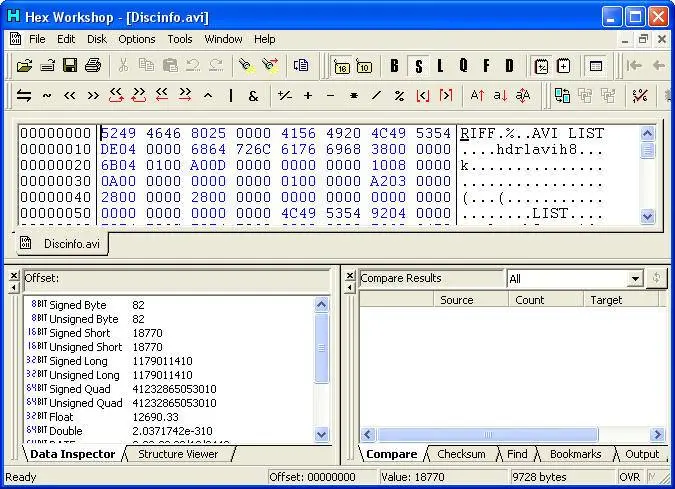Click the Data Inspector vertical scrollbar thumb
The width and height of the screenshot is (675, 489).
[322, 348]
